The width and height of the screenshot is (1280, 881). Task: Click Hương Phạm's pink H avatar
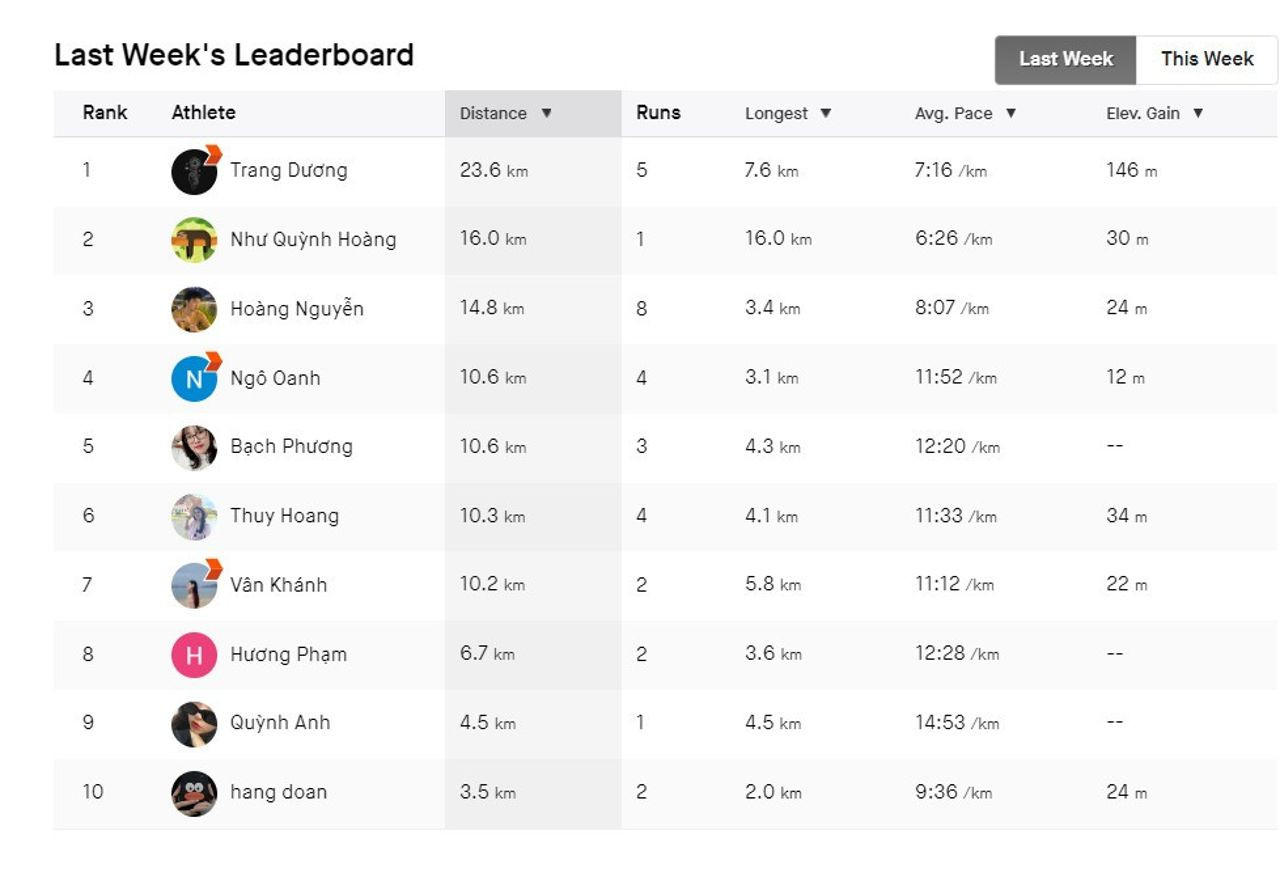pos(194,655)
